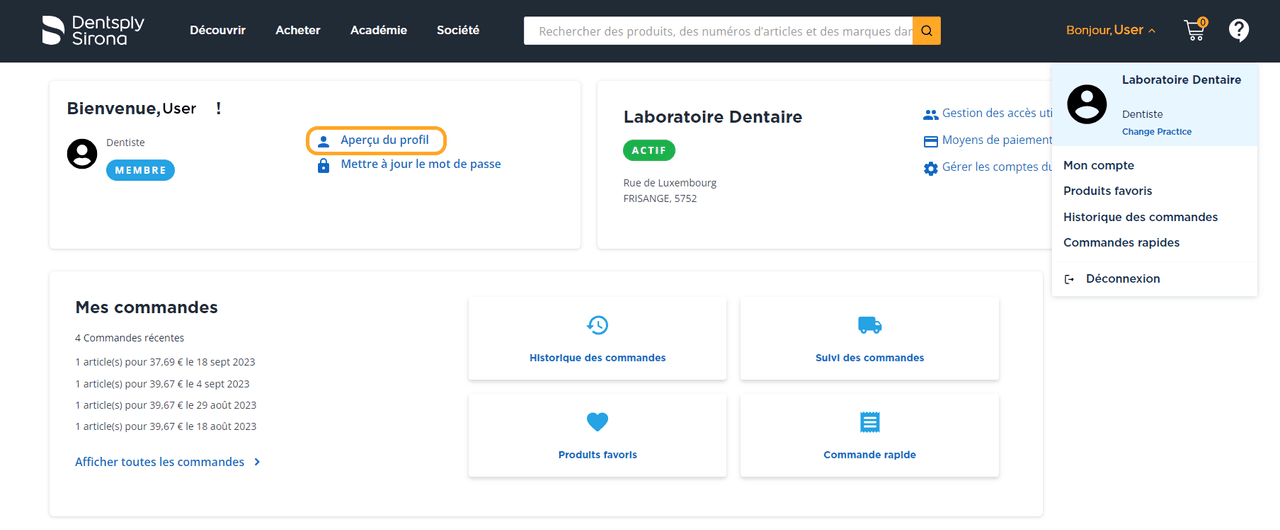Viewport: 1280px width, 530px height.
Task: Open help question mark icon
Action: click(x=1239, y=30)
